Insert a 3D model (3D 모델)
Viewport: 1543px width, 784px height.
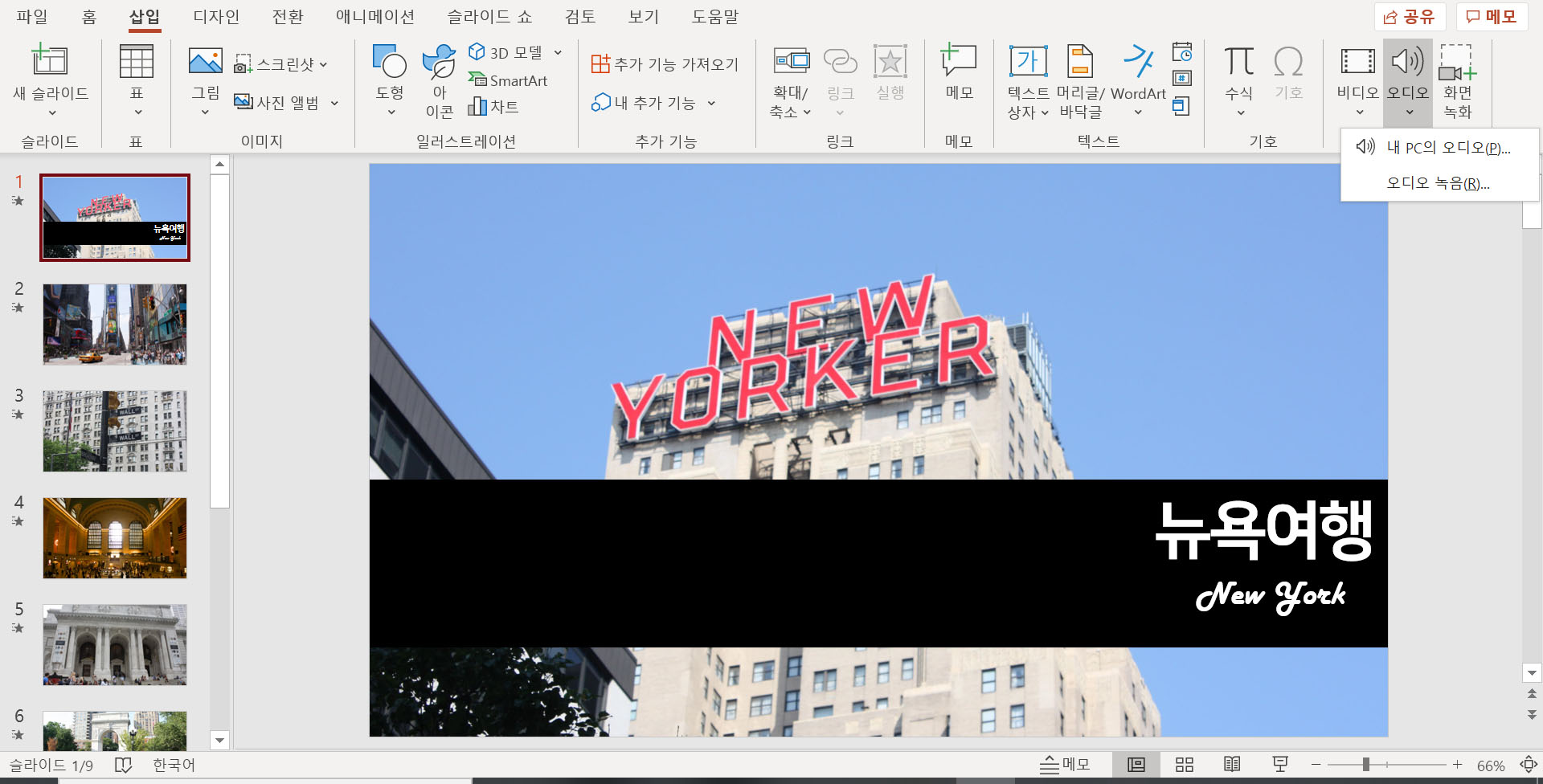tap(505, 52)
